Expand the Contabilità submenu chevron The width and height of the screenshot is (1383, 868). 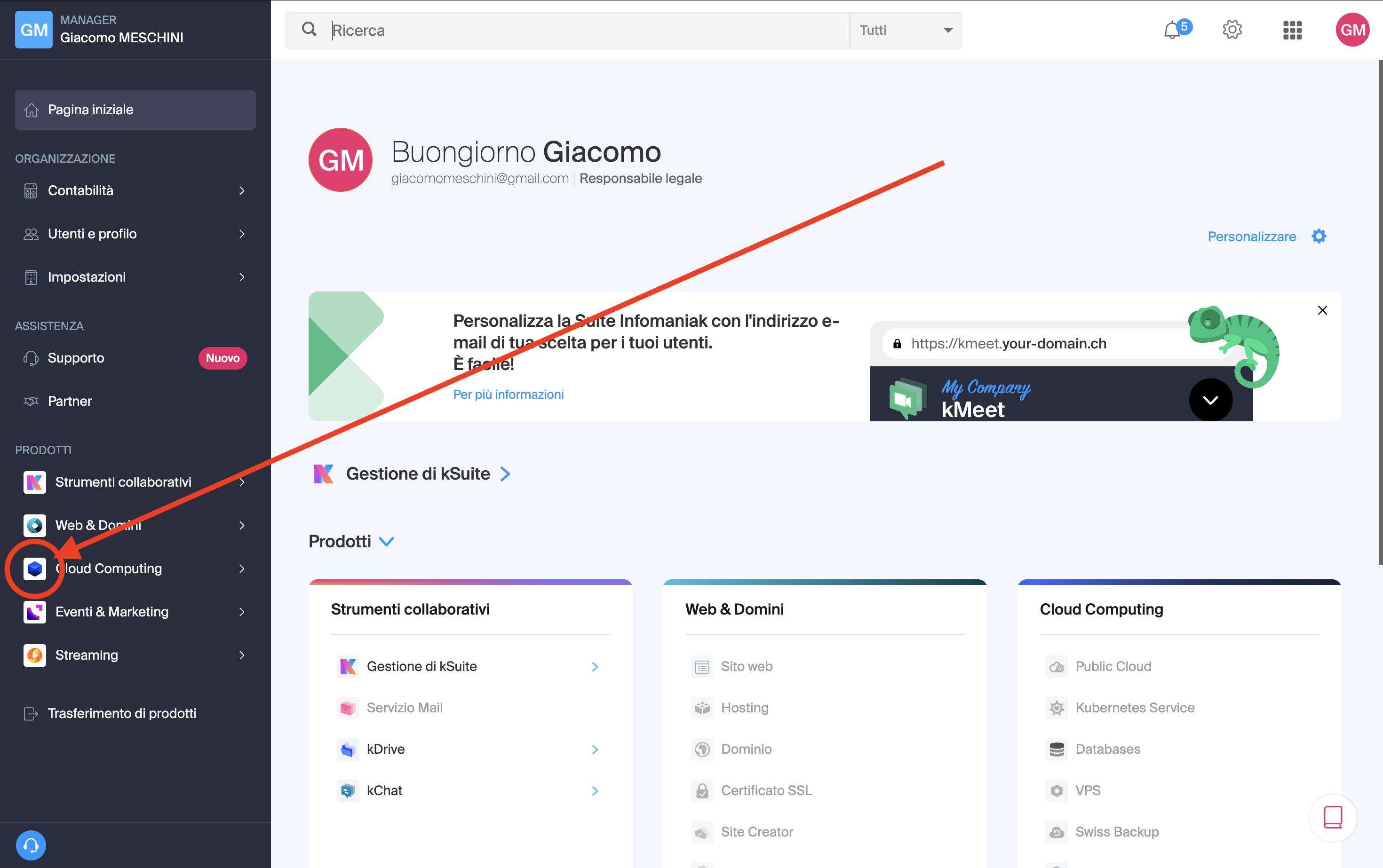click(242, 190)
